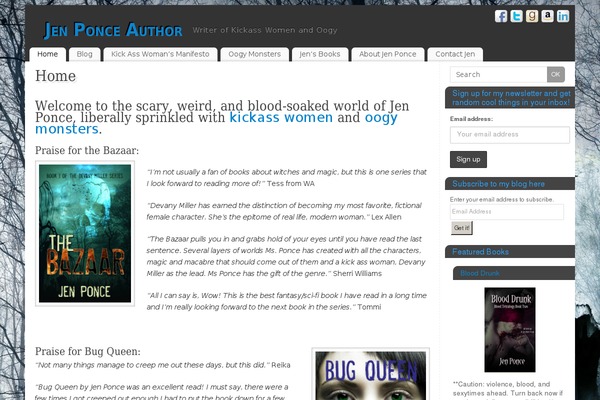This screenshot has width=600, height=400.
Task: Open the Goodreads social icon
Action: [x=532, y=16]
